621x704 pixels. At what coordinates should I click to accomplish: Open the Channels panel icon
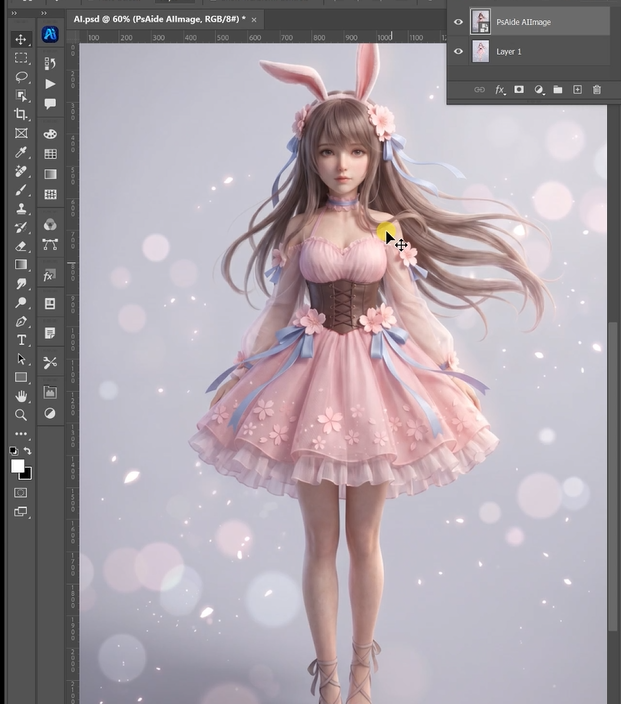(50, 224)
